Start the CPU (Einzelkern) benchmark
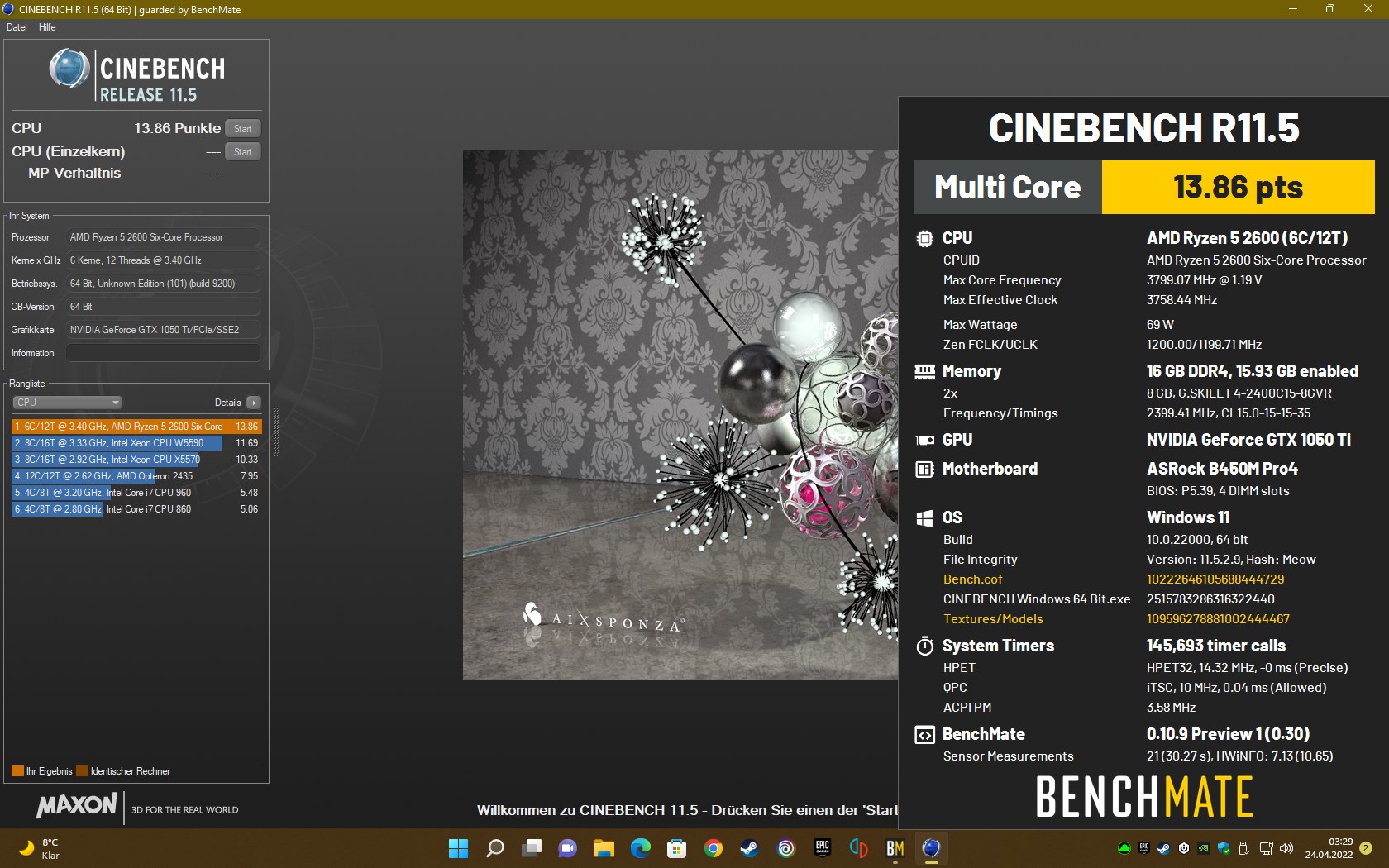The width and height of the screenshot is (1389, 868). [x=242, y=151]
